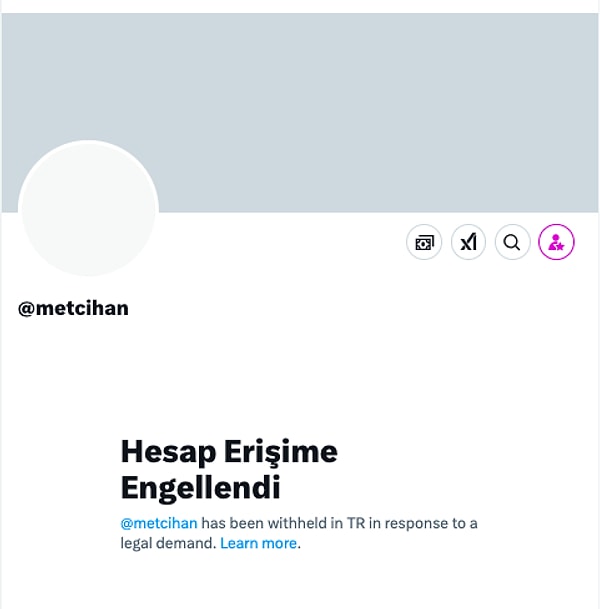The height and width of the screenshot is (609, 600).
Task: Click the "Hesap Erişime" heading line
Action: click(x=229, y=452)
